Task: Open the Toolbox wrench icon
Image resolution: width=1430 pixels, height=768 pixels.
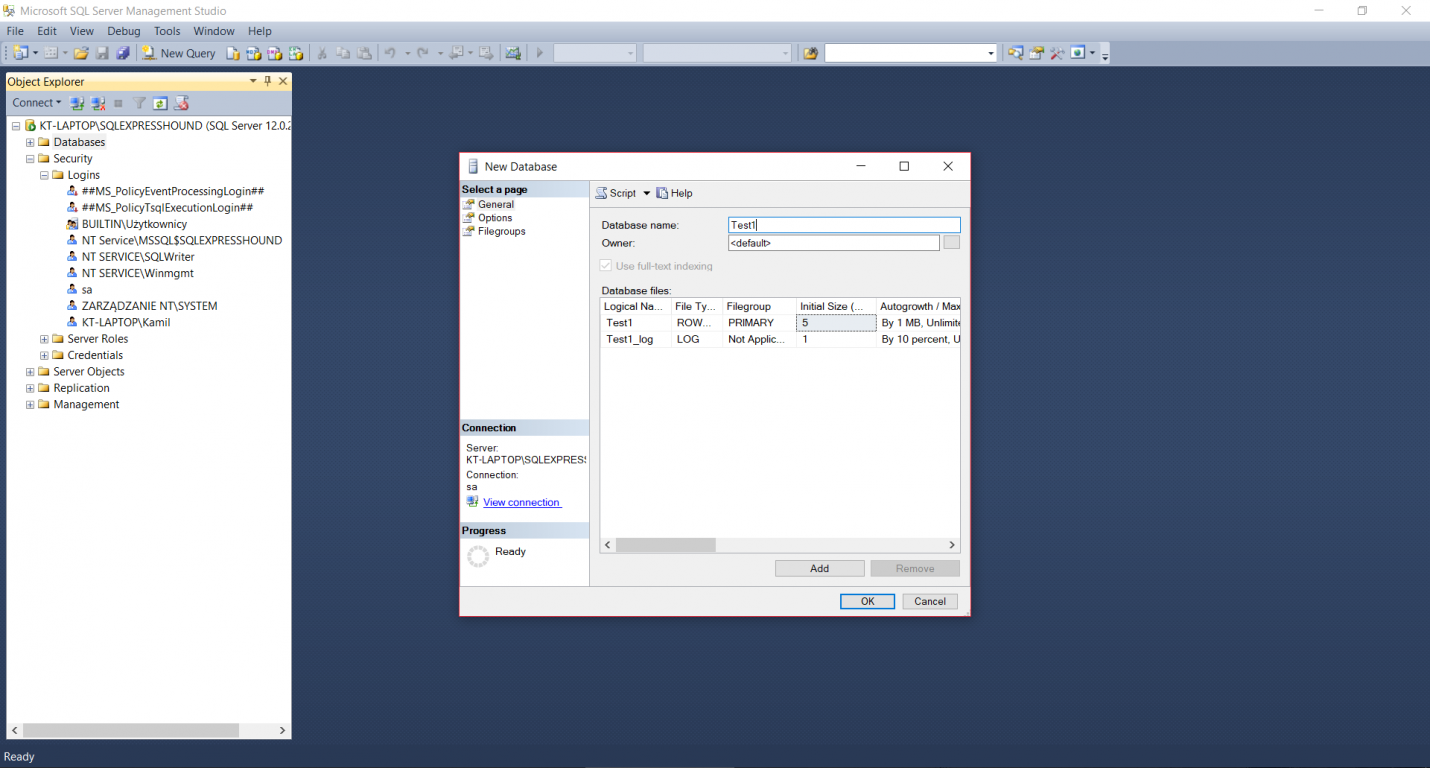Action: (1057, 52)
